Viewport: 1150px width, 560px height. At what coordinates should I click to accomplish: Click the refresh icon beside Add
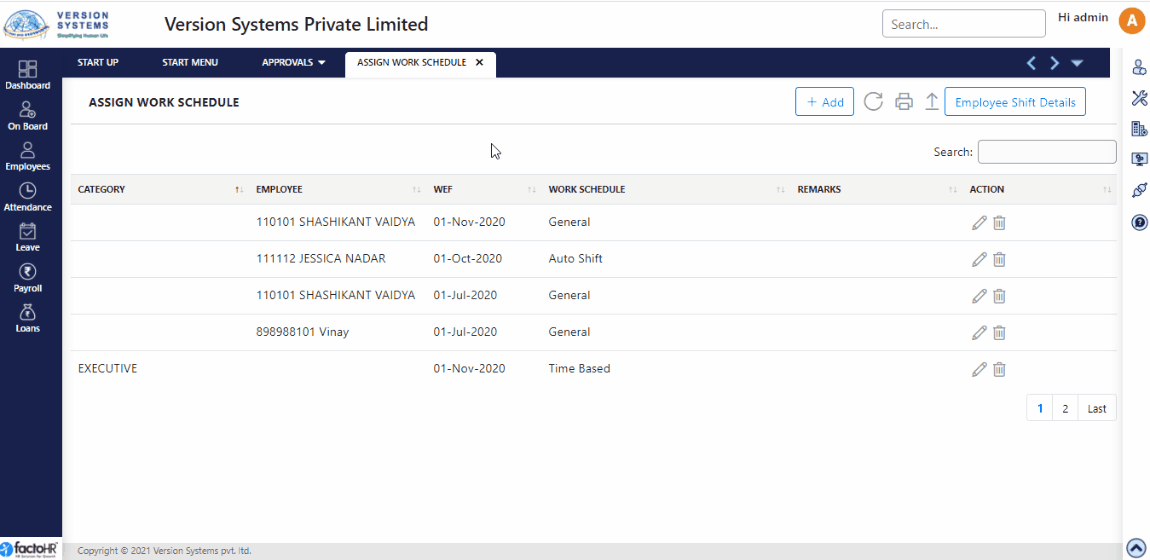click(x=873, y=102)
